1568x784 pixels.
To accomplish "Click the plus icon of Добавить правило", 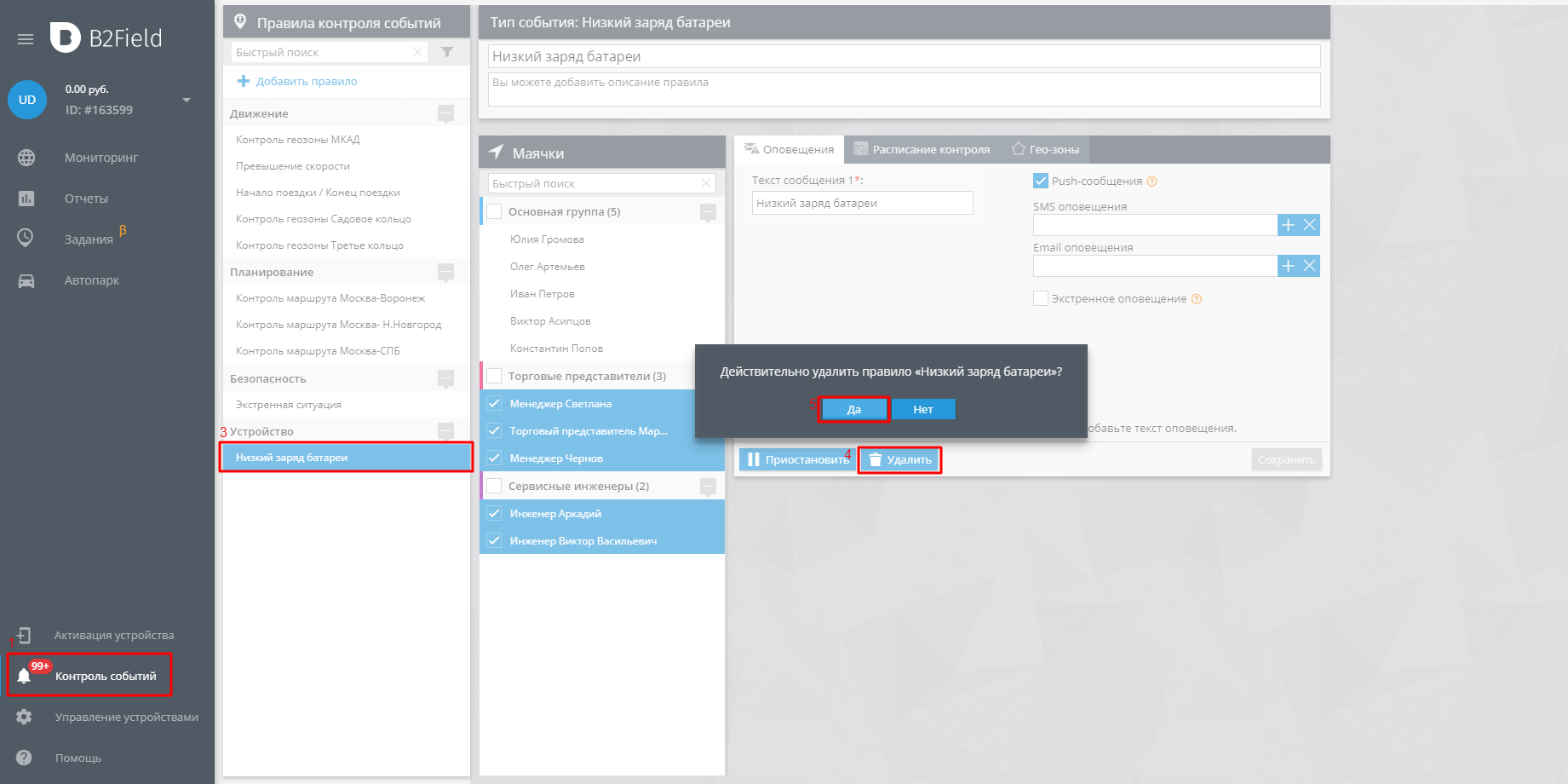I will (244, 81).
